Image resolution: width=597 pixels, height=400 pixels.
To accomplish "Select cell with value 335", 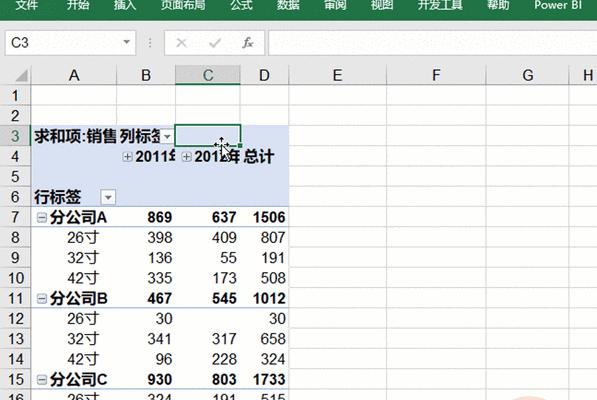I will (x=146, y=278).
